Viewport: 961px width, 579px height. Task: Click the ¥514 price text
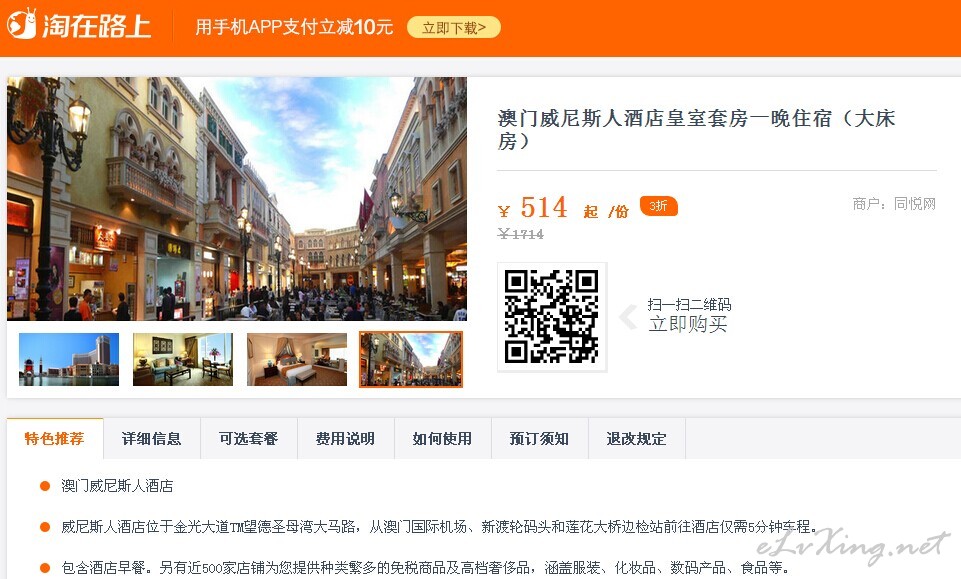point(533,208)
